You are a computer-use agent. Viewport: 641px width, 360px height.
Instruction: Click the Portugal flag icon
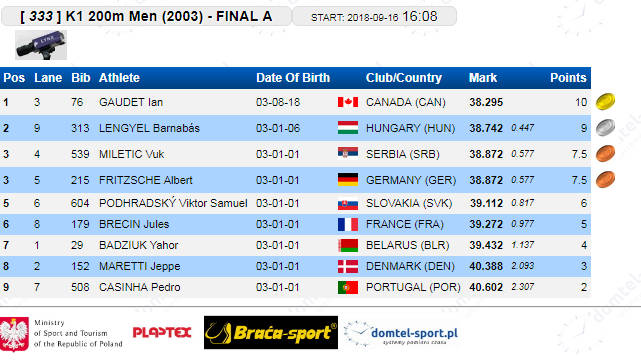(348, 287)
